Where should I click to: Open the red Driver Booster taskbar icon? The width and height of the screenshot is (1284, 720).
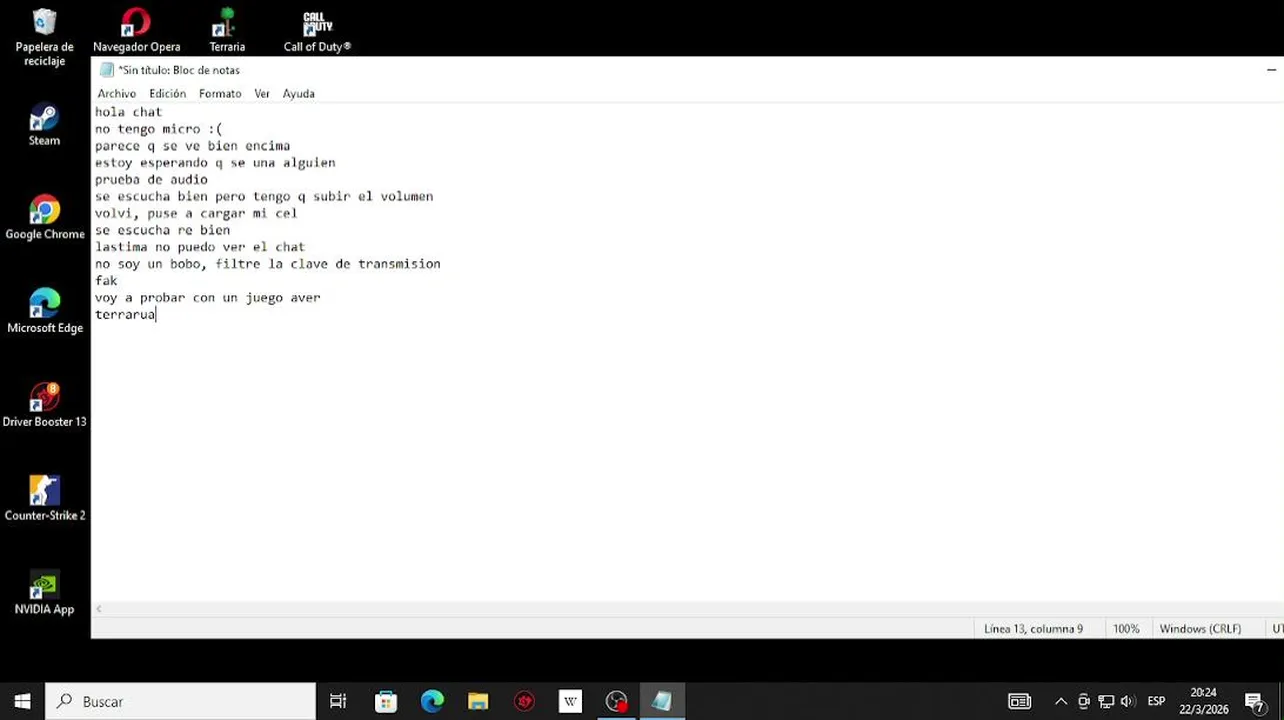(x=524, y=701)
